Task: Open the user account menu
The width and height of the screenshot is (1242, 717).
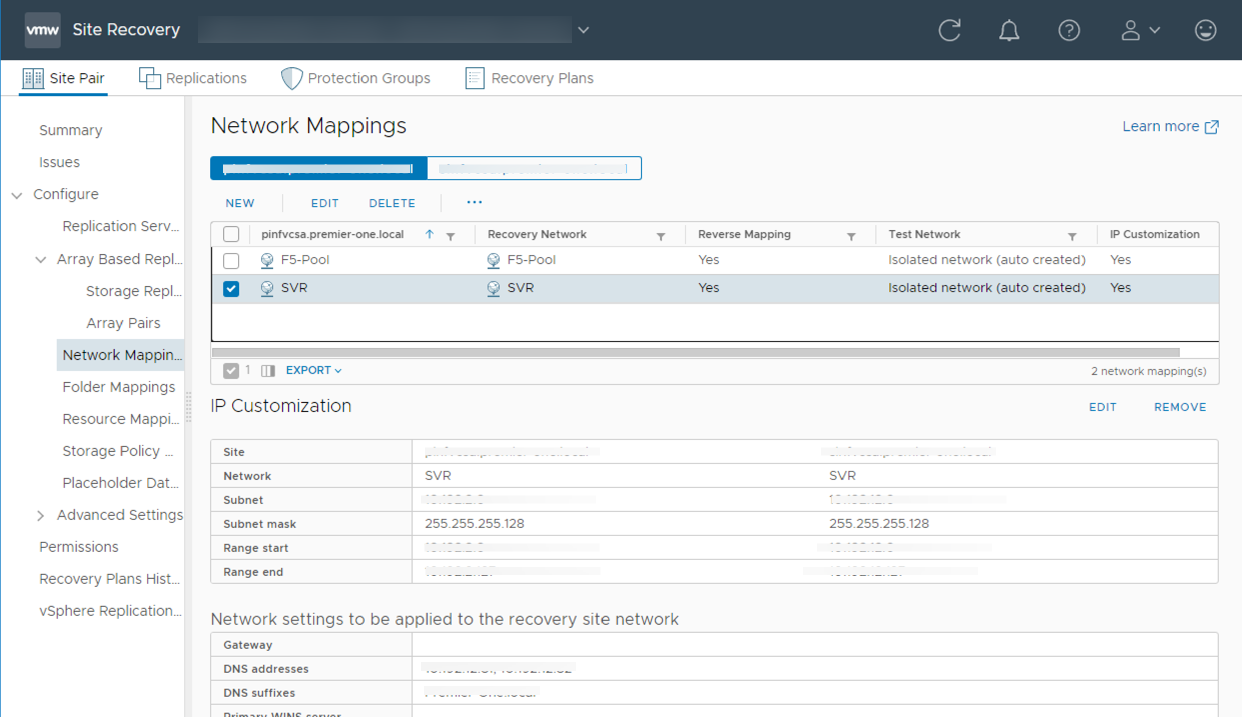Action: click(x=1140, y=30)
